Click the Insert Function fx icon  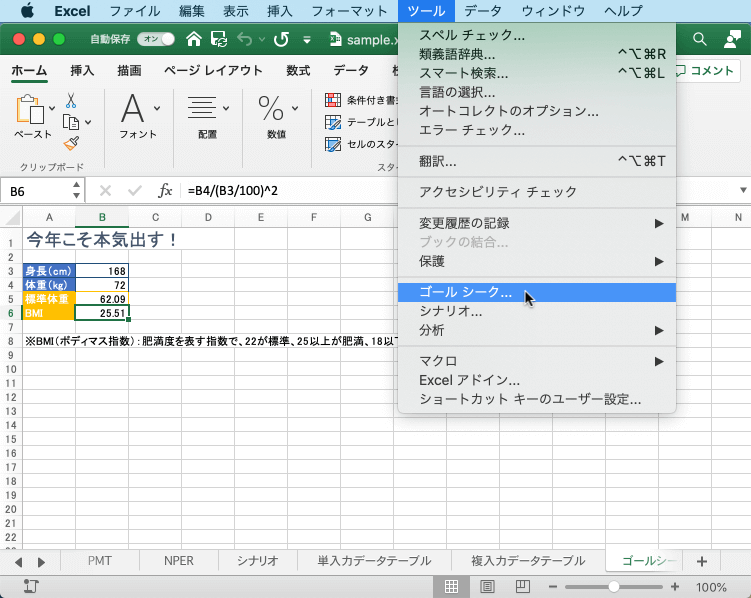tap(165, 191)
